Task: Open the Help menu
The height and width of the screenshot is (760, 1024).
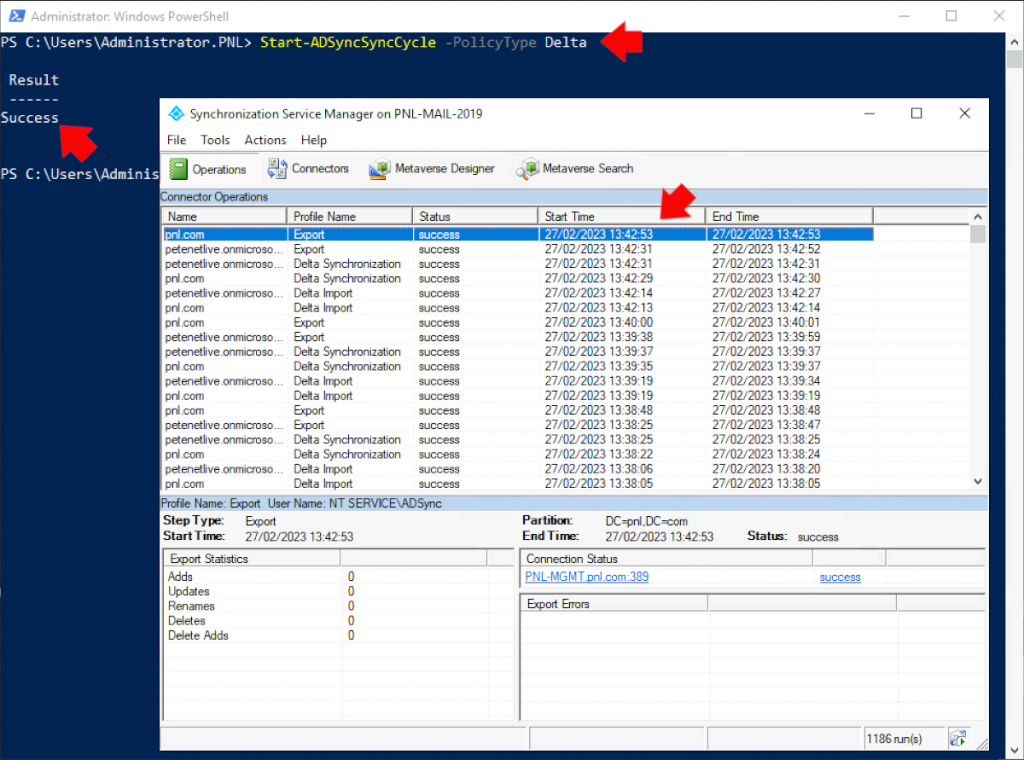Action: 314,140
